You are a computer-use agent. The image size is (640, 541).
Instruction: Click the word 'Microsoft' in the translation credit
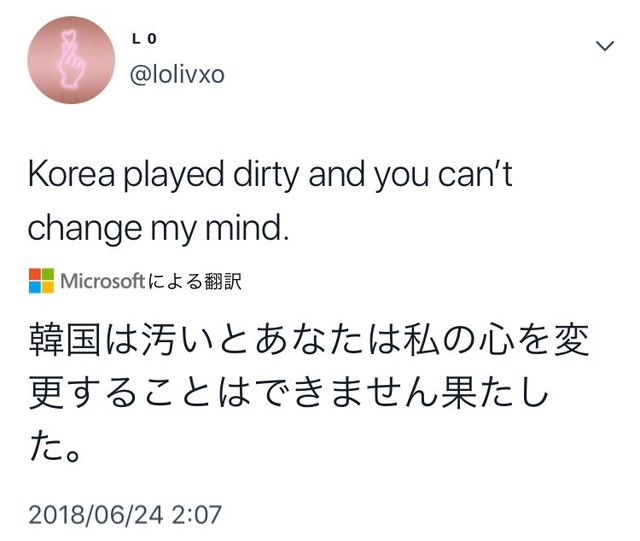tap(102, 281)
